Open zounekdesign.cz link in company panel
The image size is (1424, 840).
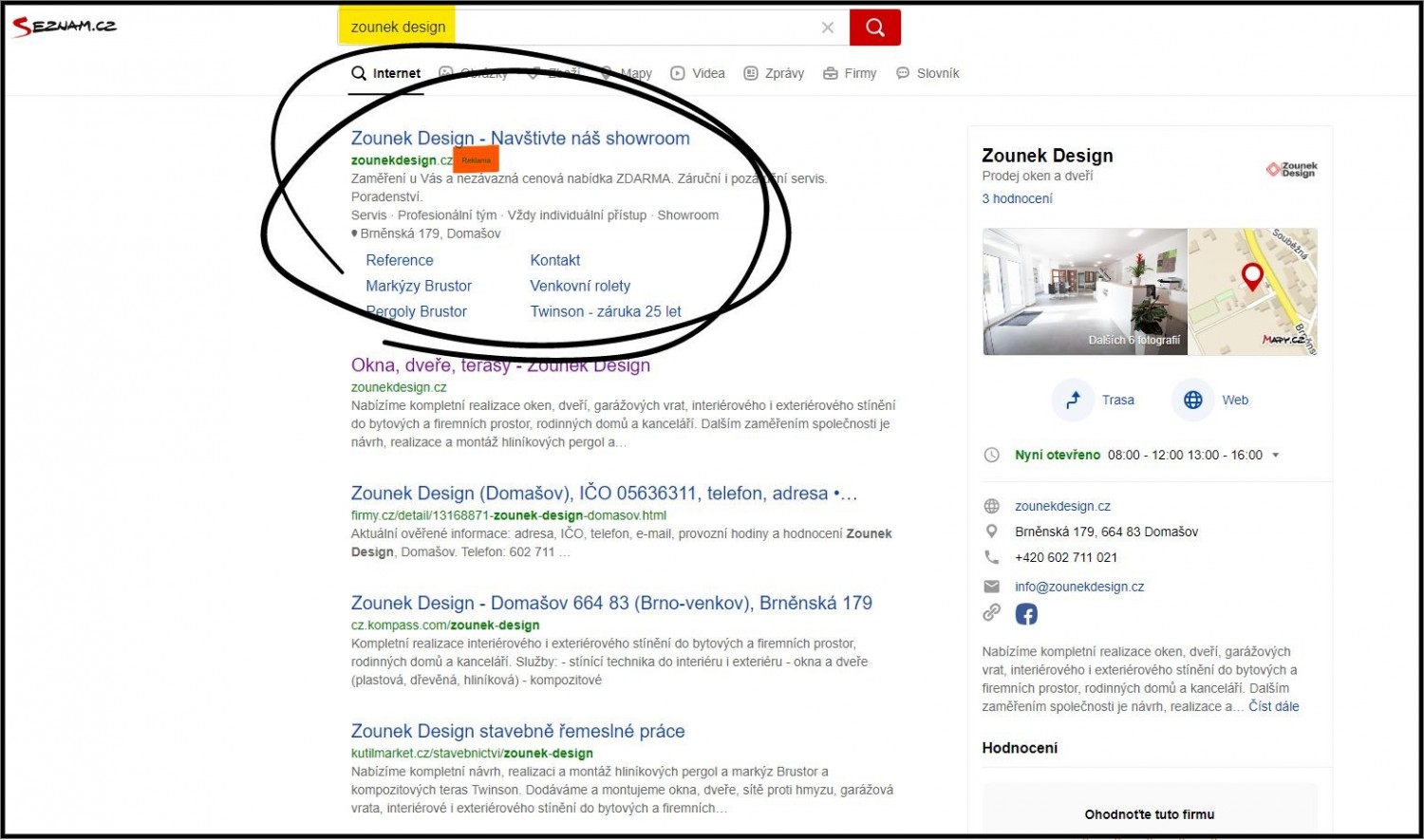tap(1062, 506)
